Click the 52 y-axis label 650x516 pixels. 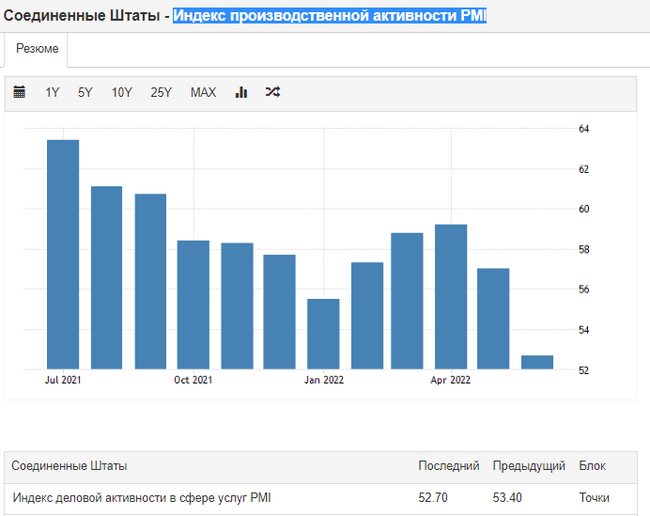point(584,370)
